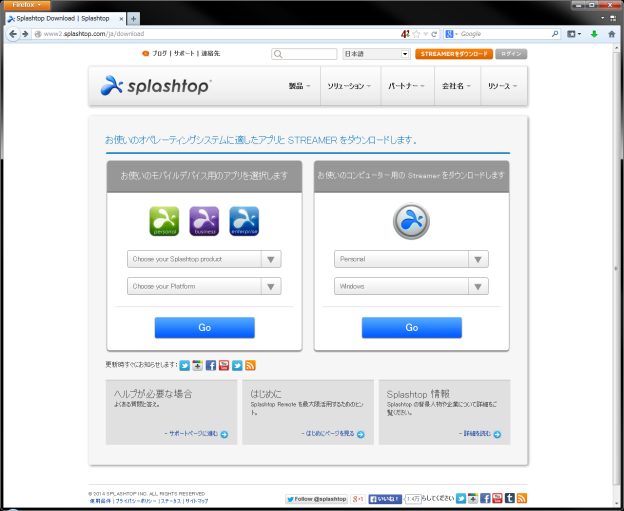Image resolution: width=624 pixels, height=511 pixels.
Task: Reload the page with the refresh icon
Action: [x=434, y=34]
